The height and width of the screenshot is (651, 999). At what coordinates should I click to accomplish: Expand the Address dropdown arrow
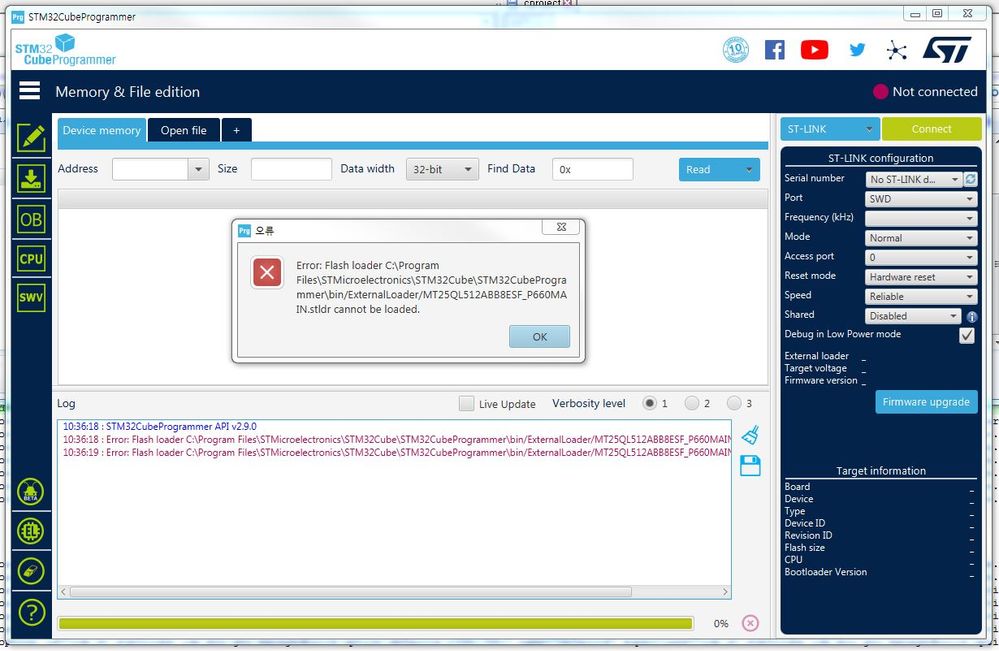(x=198, y=169)
